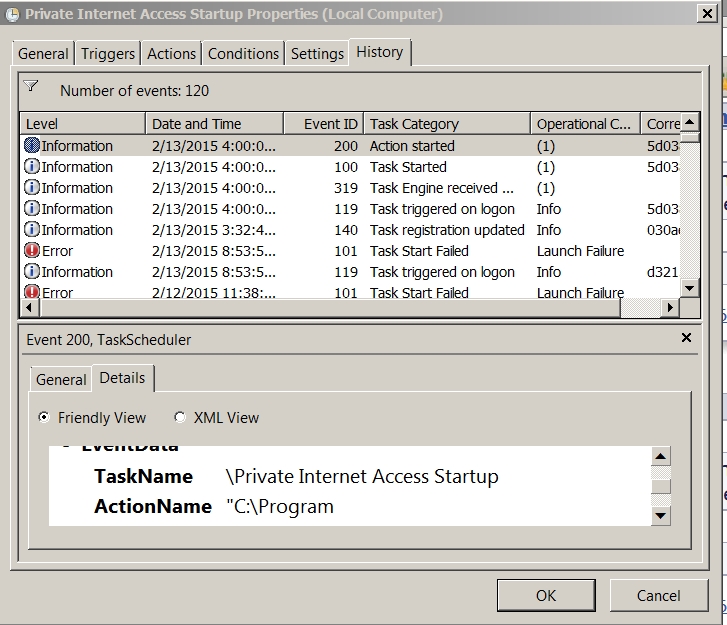The image size is (727, 625).
Task: Click error icon of 2/12/2015 Task Start Failed
Action: pyautogui.click(x=32, y=292)
